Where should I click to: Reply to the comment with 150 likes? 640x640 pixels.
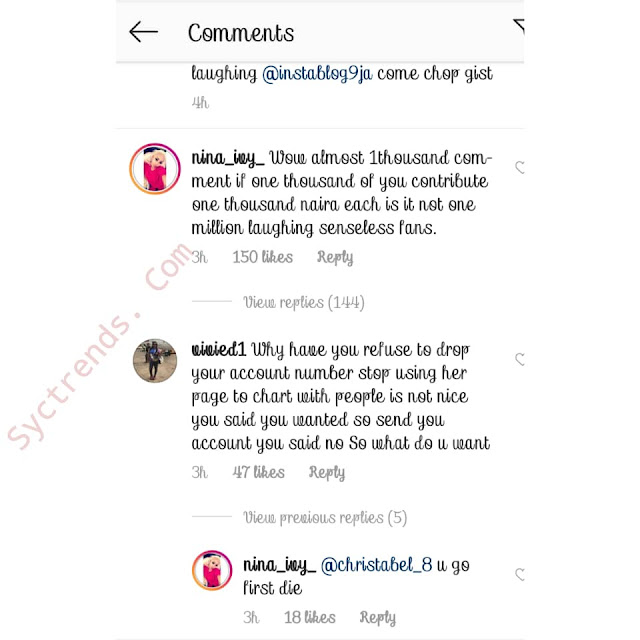pyautogui.click(x=335, y=258)
